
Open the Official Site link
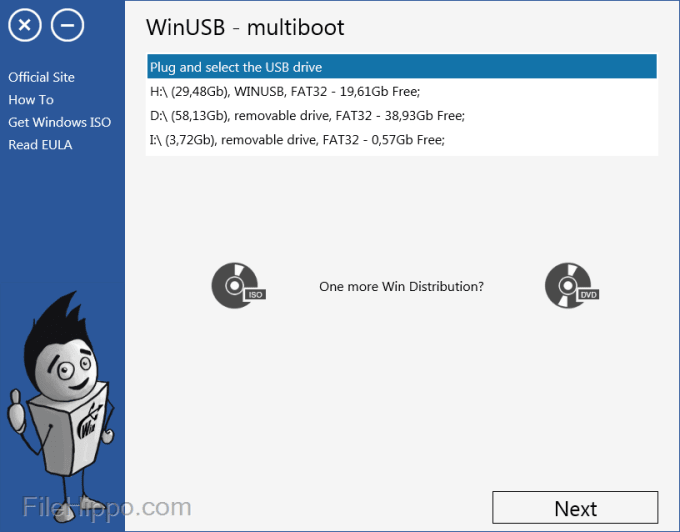(41, 77)
